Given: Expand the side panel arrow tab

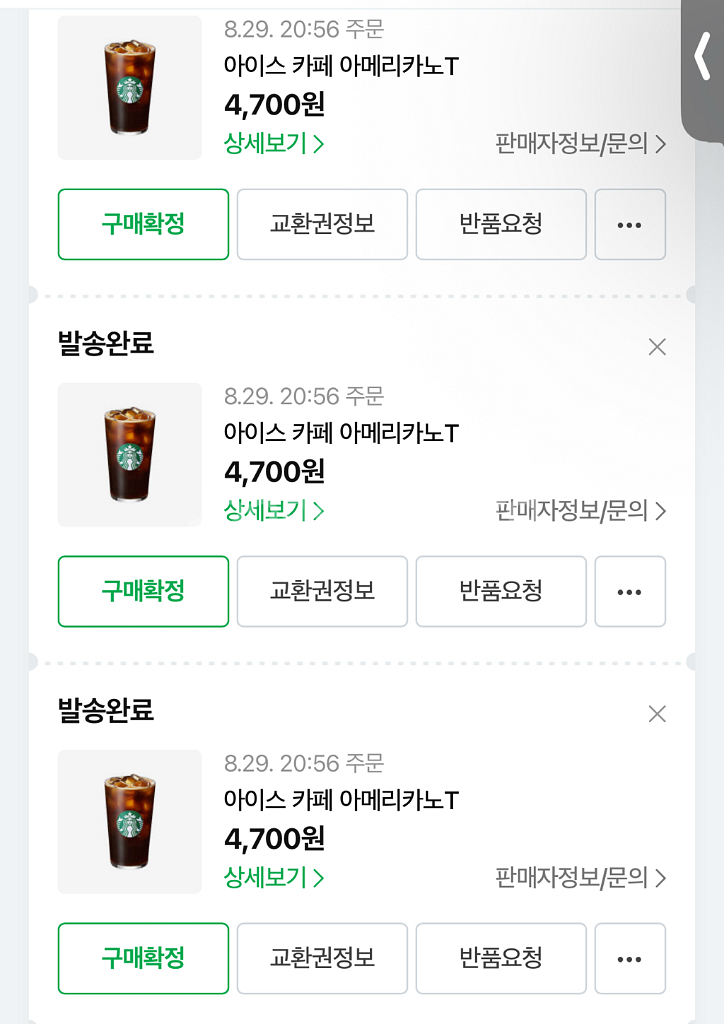Looking at the screenshot, I should click(702, 62).
